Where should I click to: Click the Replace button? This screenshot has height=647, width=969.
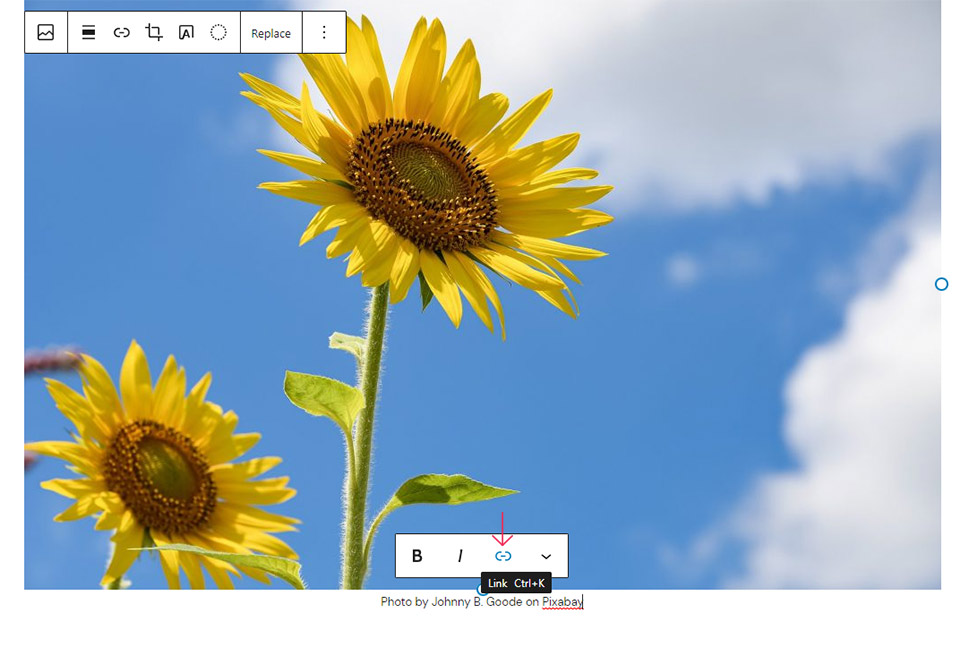click(271, 33)
